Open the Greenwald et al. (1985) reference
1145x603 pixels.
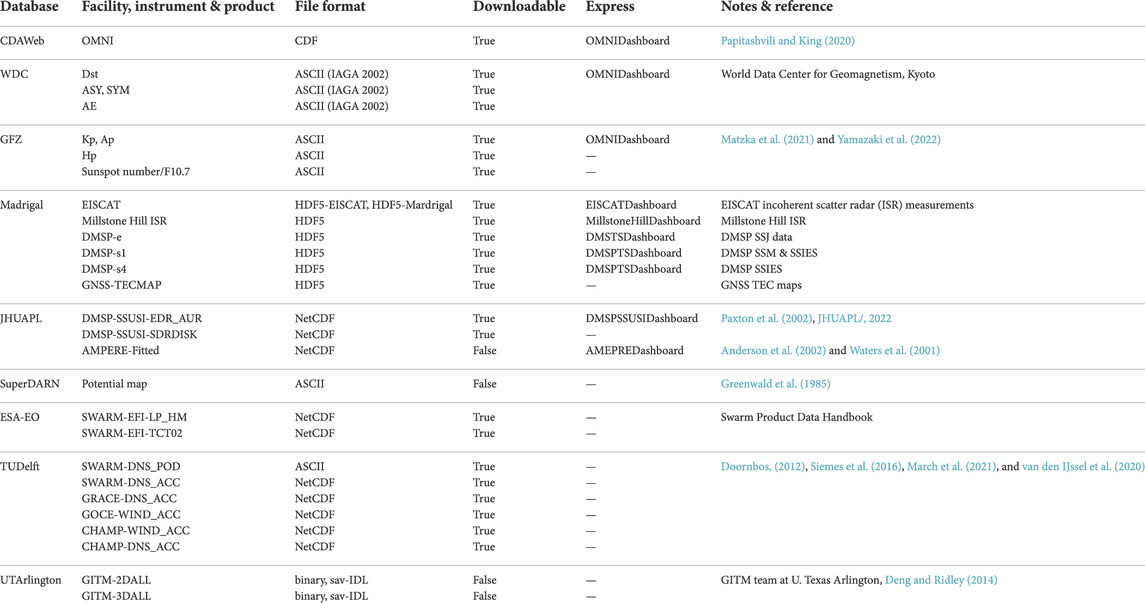click(776, 384)
